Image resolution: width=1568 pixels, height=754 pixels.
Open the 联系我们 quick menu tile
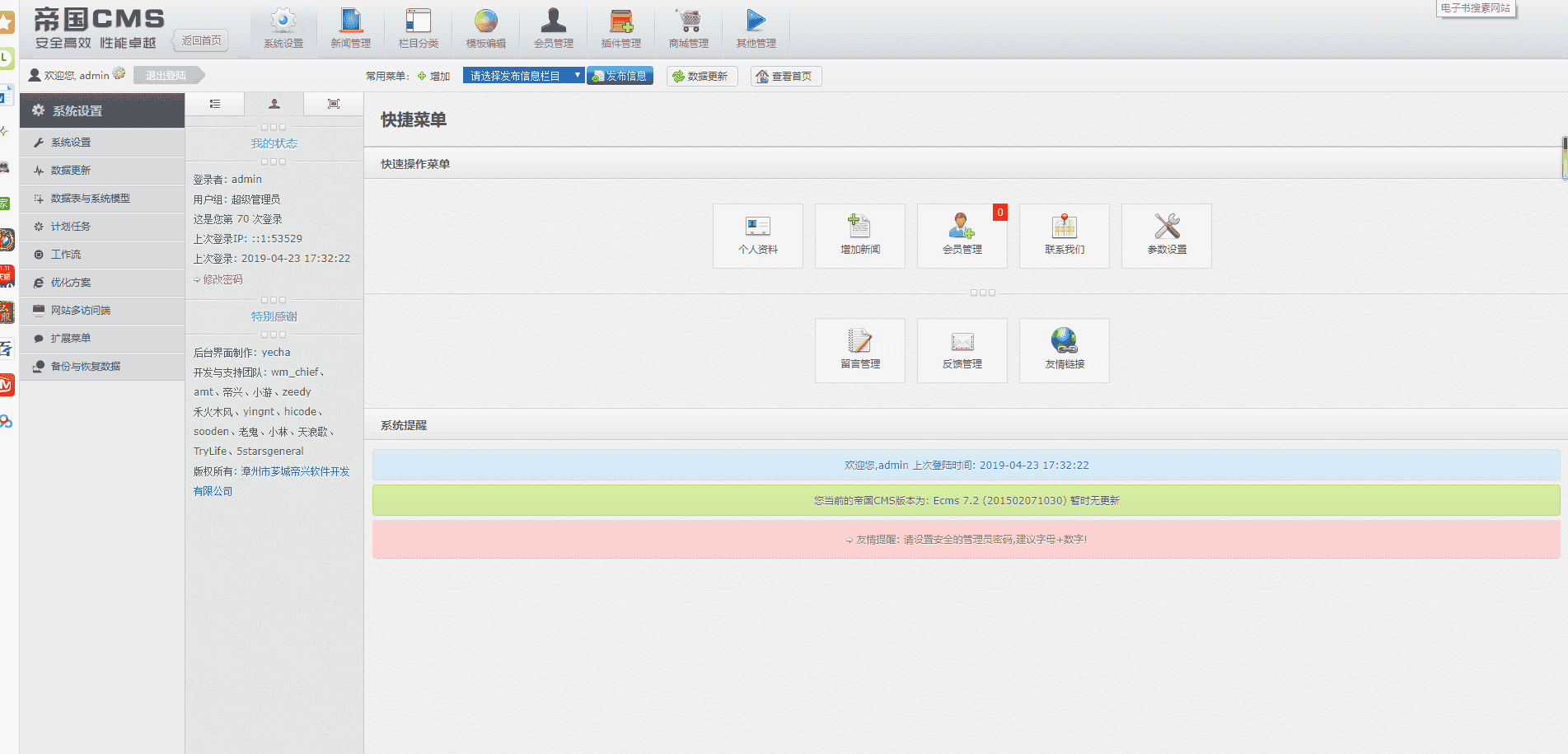1065,236
